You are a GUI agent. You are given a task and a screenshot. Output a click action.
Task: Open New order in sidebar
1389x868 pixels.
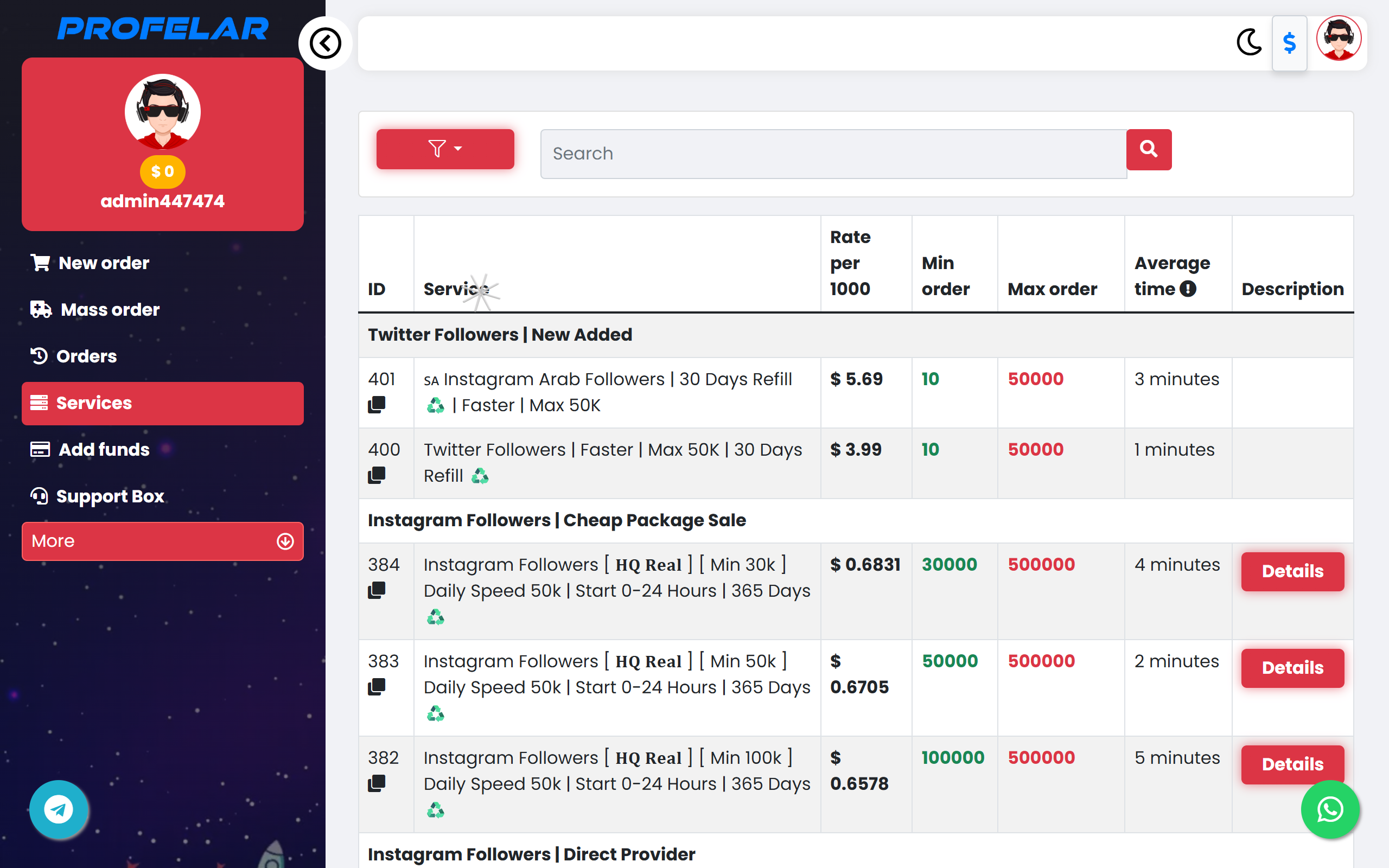point(162,263)
